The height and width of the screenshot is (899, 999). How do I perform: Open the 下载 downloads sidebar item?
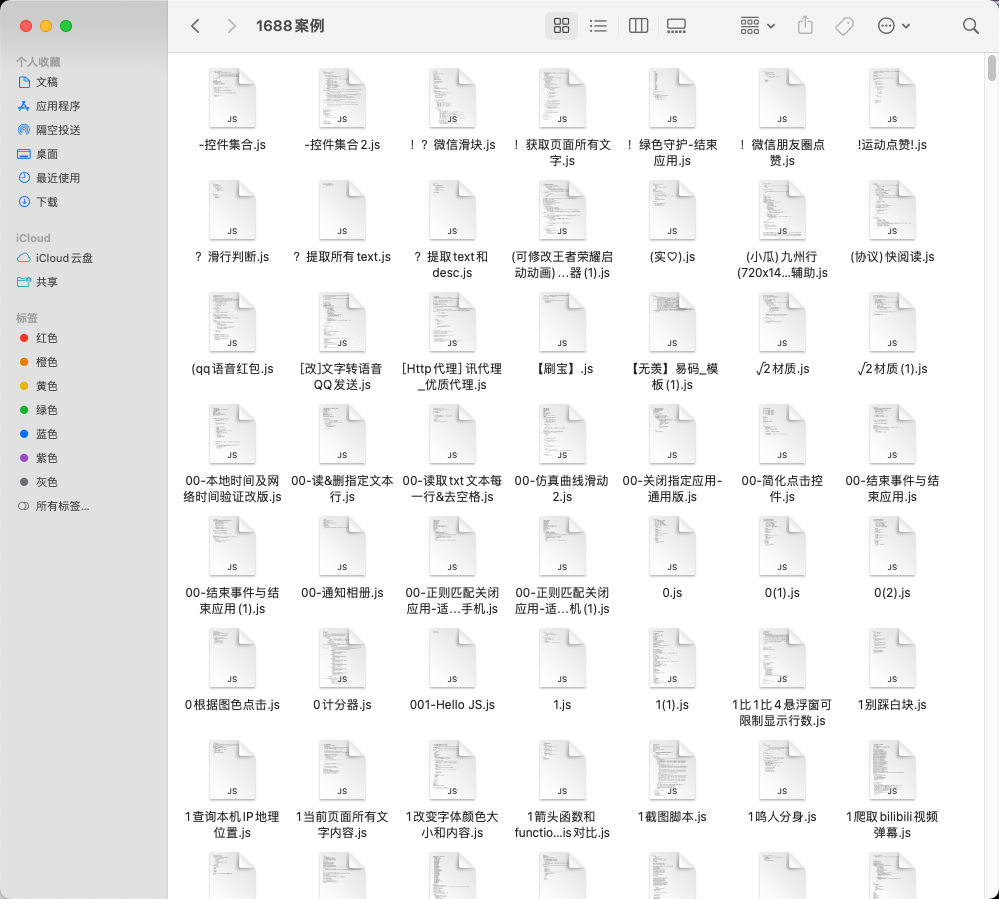[46, 202]
